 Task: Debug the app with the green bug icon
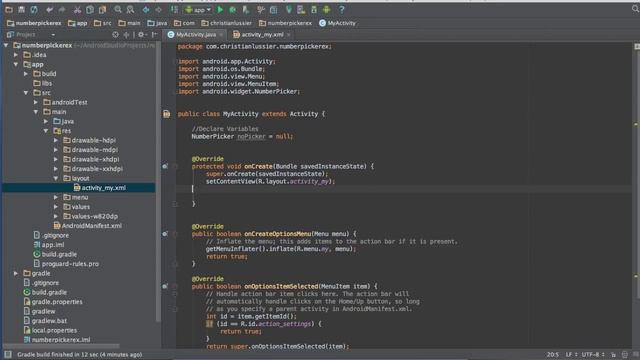[233, 9]
